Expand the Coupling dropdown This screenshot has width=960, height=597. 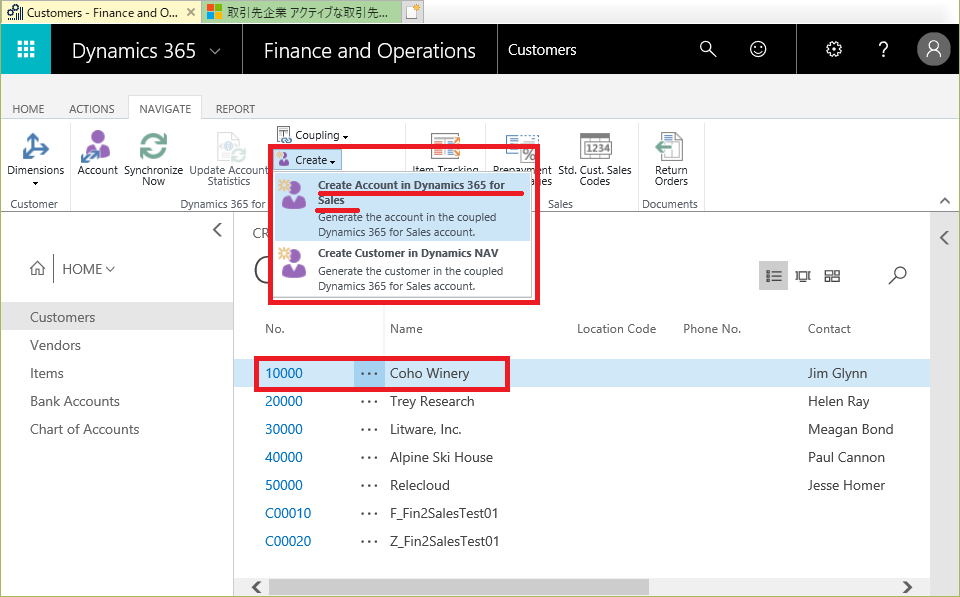[x=313, y=135]
